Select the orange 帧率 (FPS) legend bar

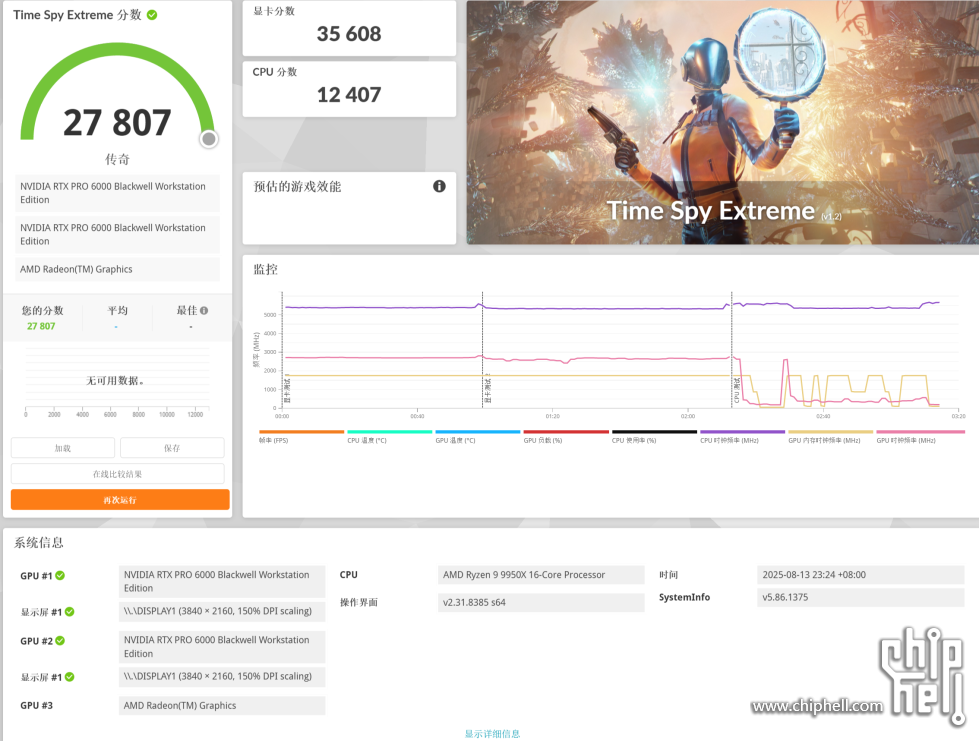(x=302, y=431)
